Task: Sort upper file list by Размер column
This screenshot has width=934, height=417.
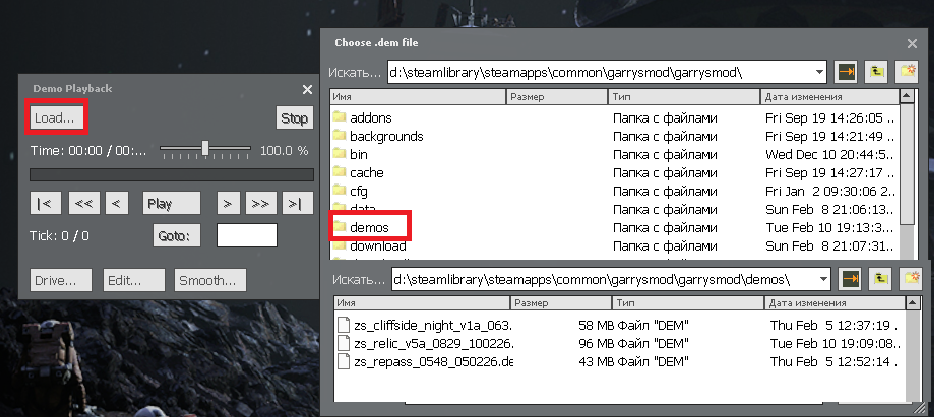Action: (x=555, y=97)
